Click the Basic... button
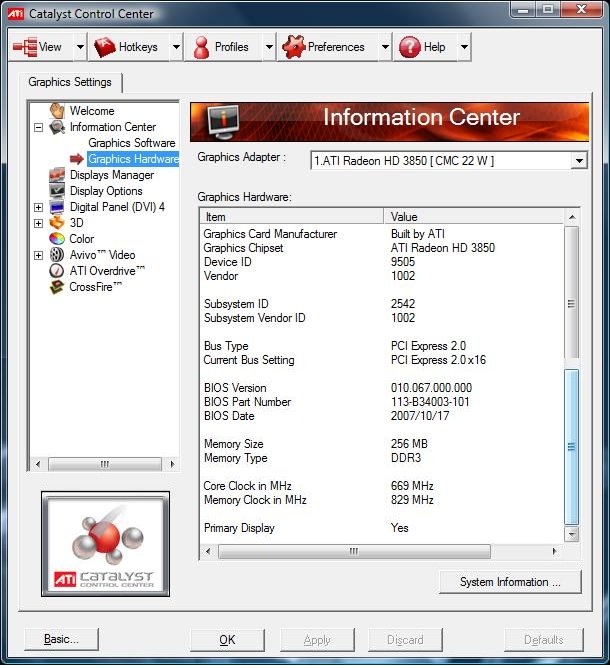The width and height of the screenshot is (610, 668). click(x=61, y=639)
